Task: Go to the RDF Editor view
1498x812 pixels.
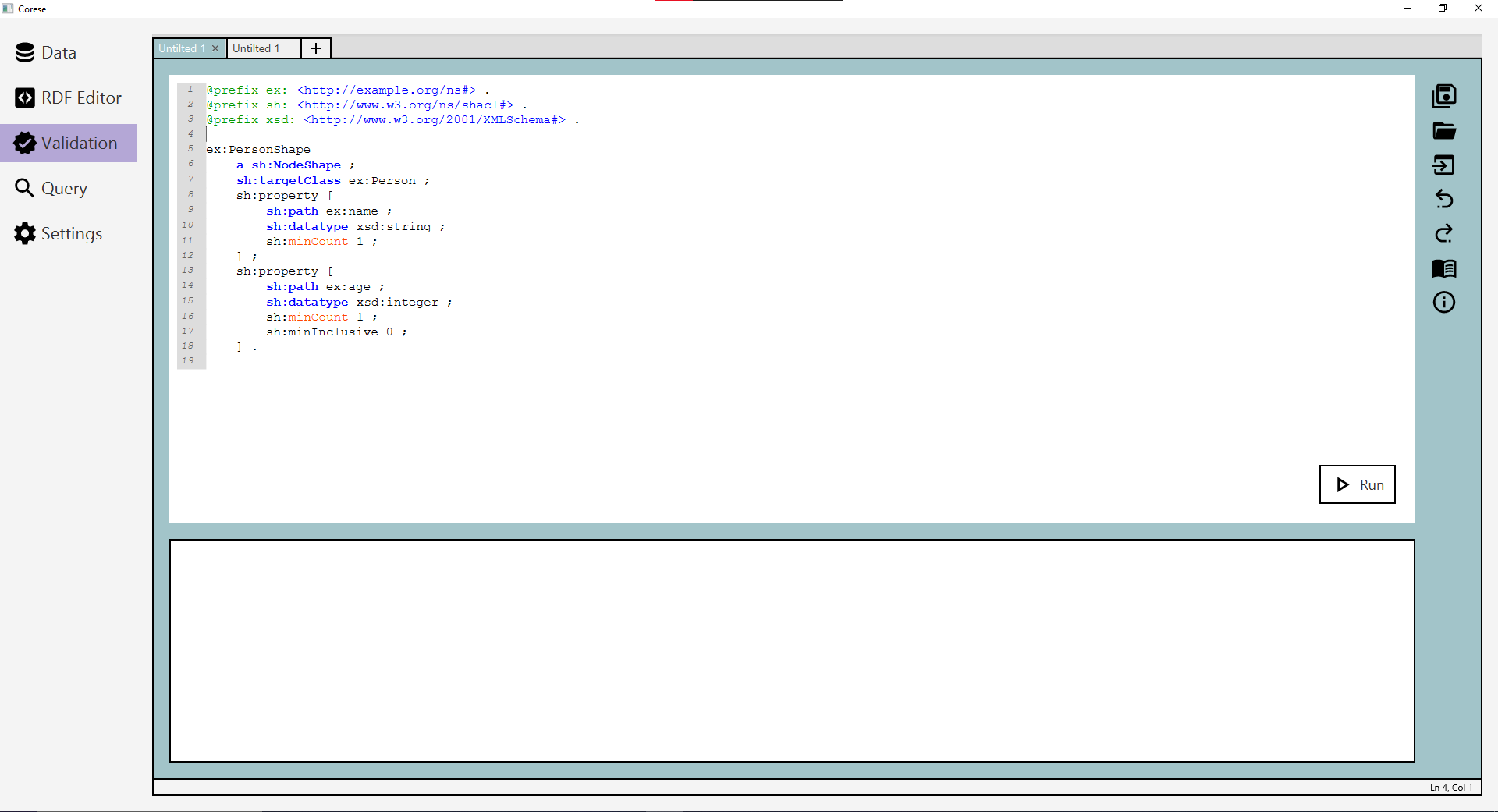Action: pos(81,98)
